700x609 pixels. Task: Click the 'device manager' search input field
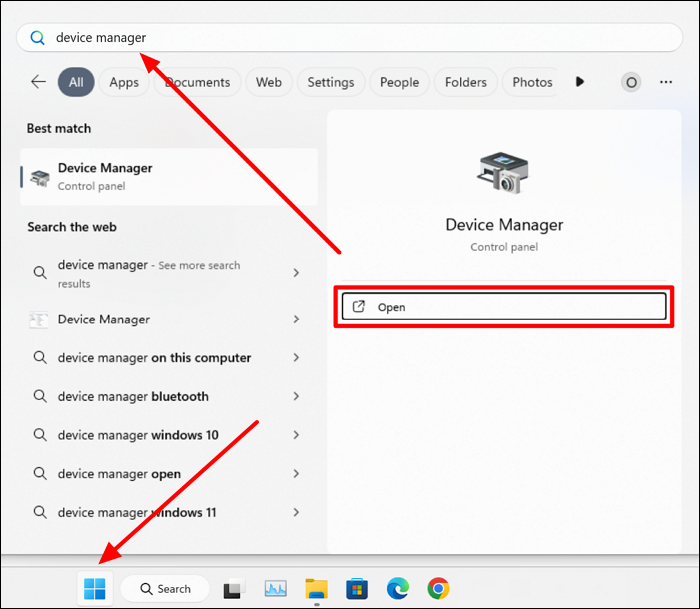coord(350,38)
